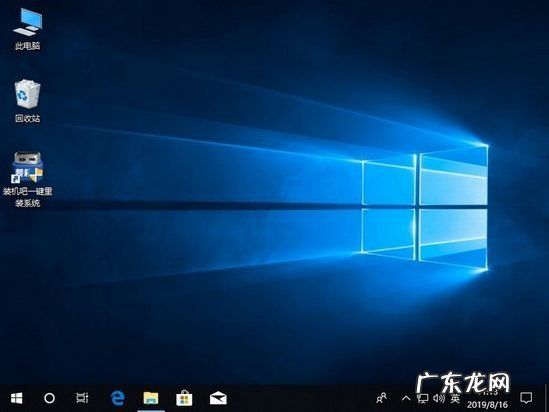Open the network status tray icon
This screenshot has height=412, width=549.
[423, 398]
